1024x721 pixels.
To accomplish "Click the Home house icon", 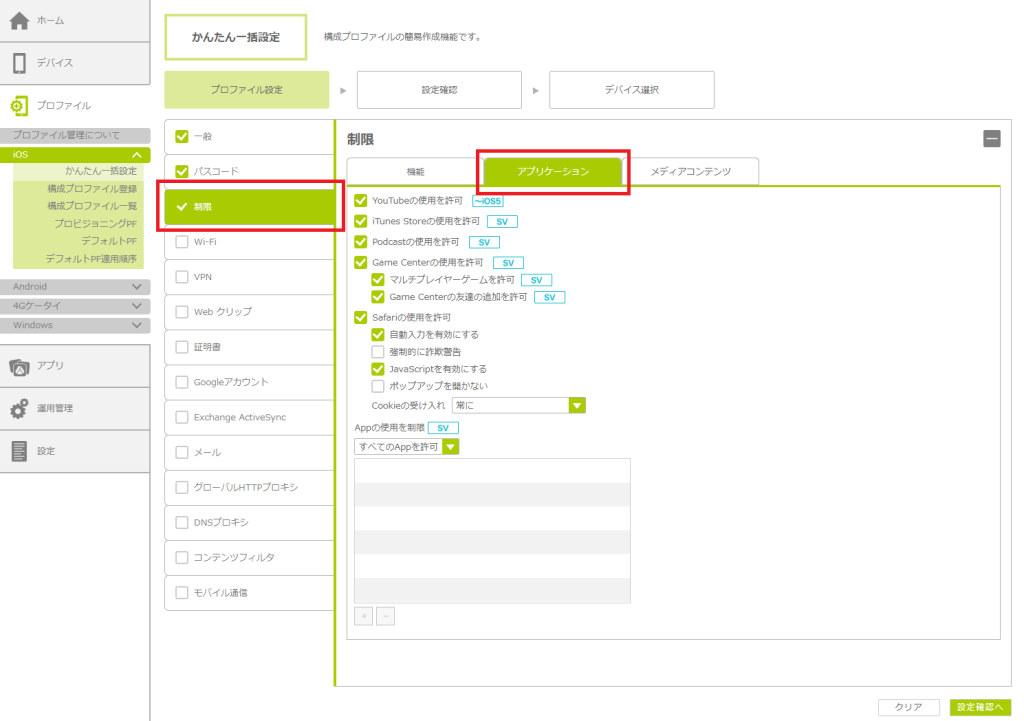I will coord(19,21).
